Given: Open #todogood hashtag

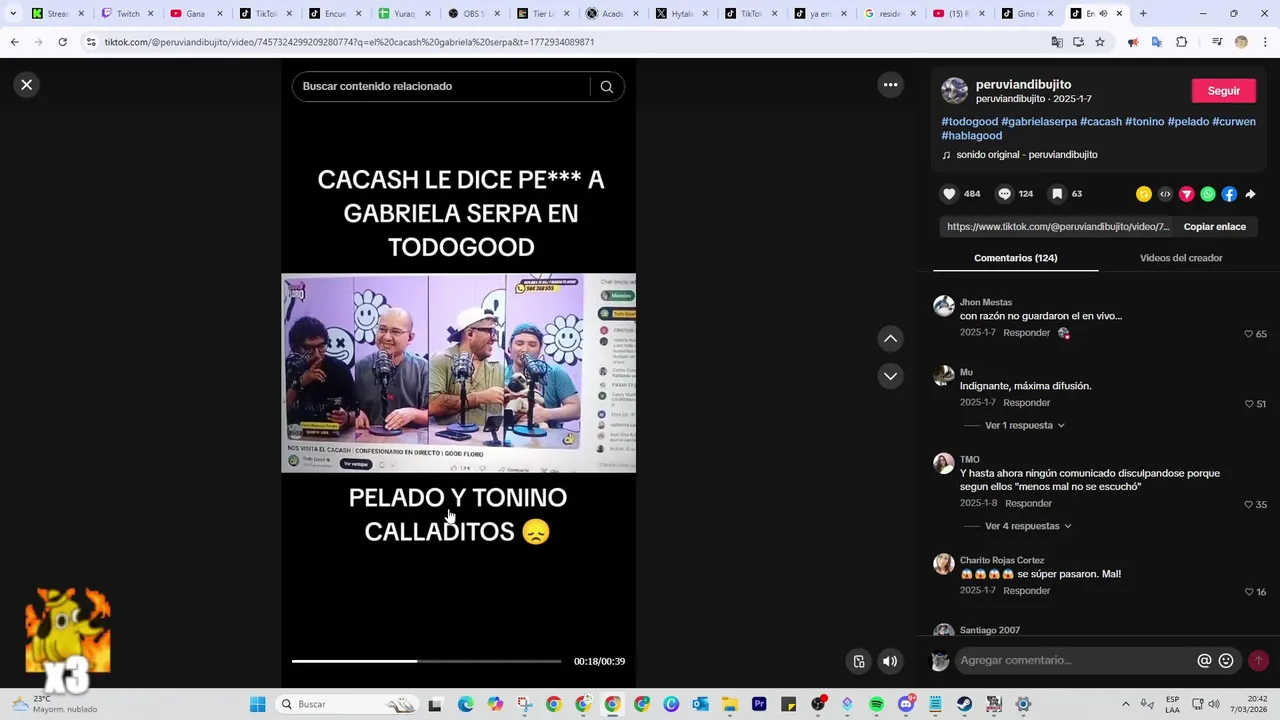Looking at the screenshot, I should pyautogui.click(x=969, y=122).
